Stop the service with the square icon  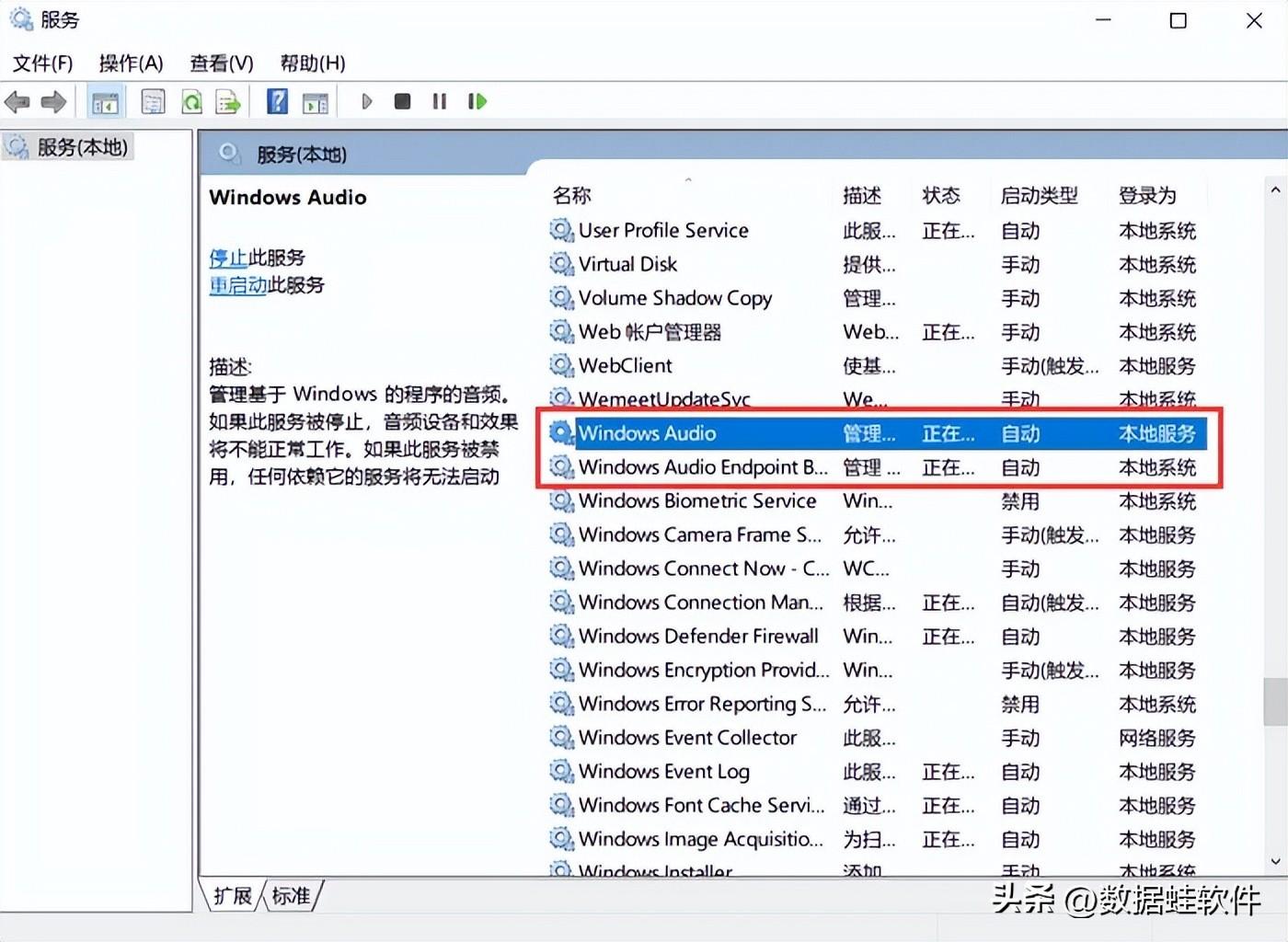[402, 101]
